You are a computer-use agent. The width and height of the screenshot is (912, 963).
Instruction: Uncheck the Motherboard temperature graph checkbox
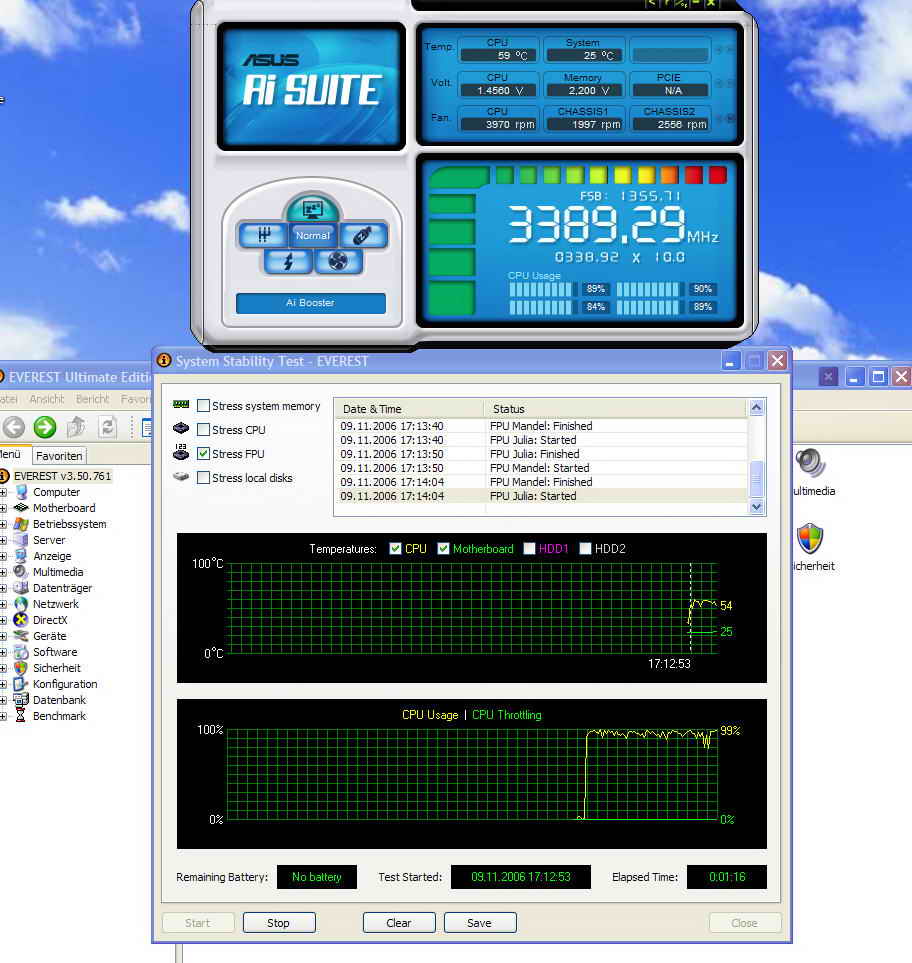tap(443, 548)
